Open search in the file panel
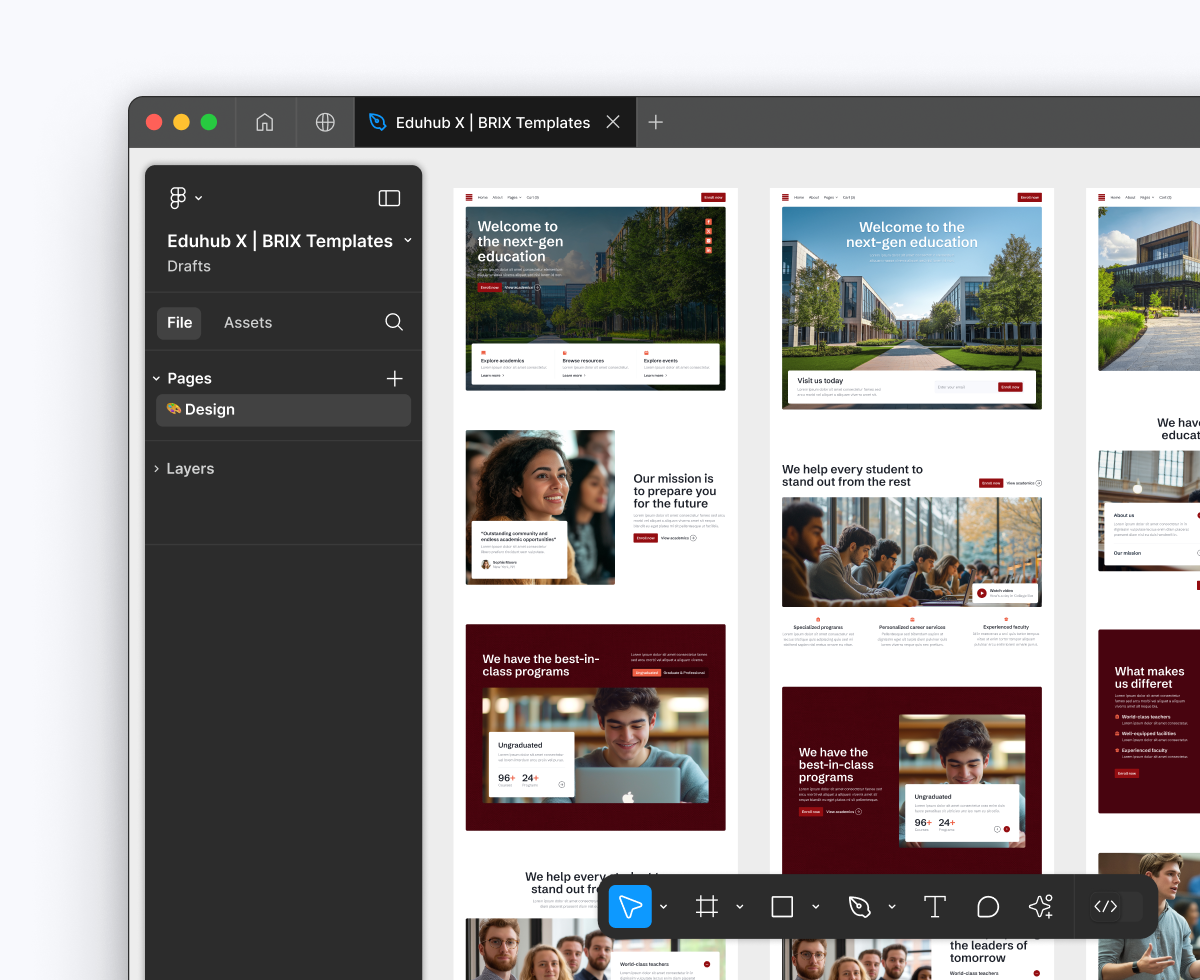This screenshot has height=980, width=1200. (x=393, y=322)
